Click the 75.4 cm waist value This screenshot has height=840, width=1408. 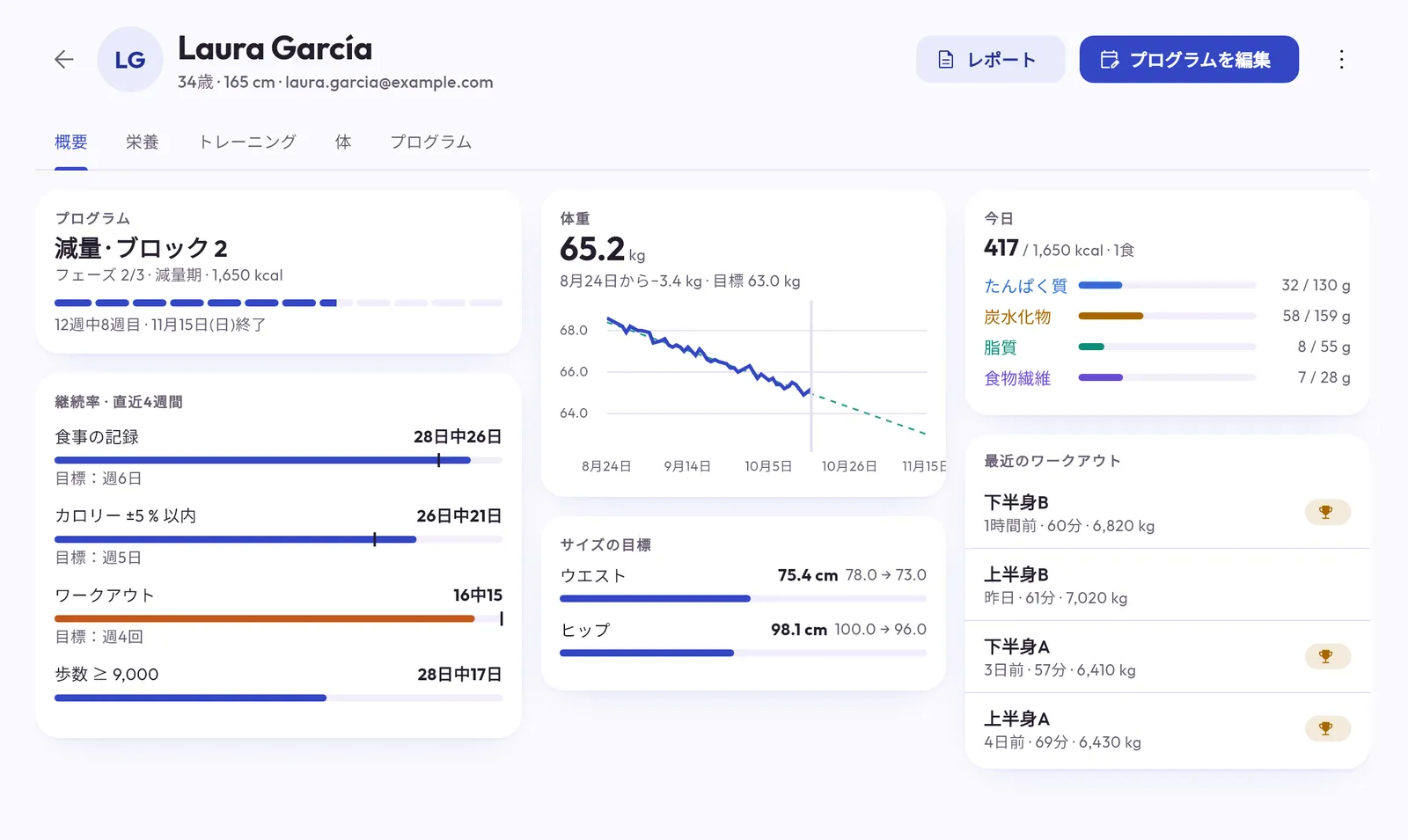[x=808, y=575]
